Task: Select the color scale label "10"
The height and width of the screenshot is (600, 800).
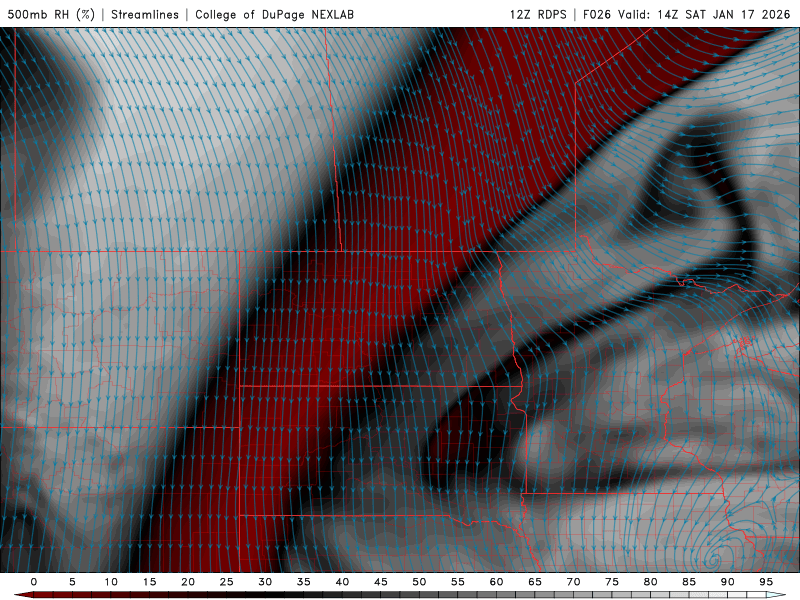Action: click(x=111, y=582)
